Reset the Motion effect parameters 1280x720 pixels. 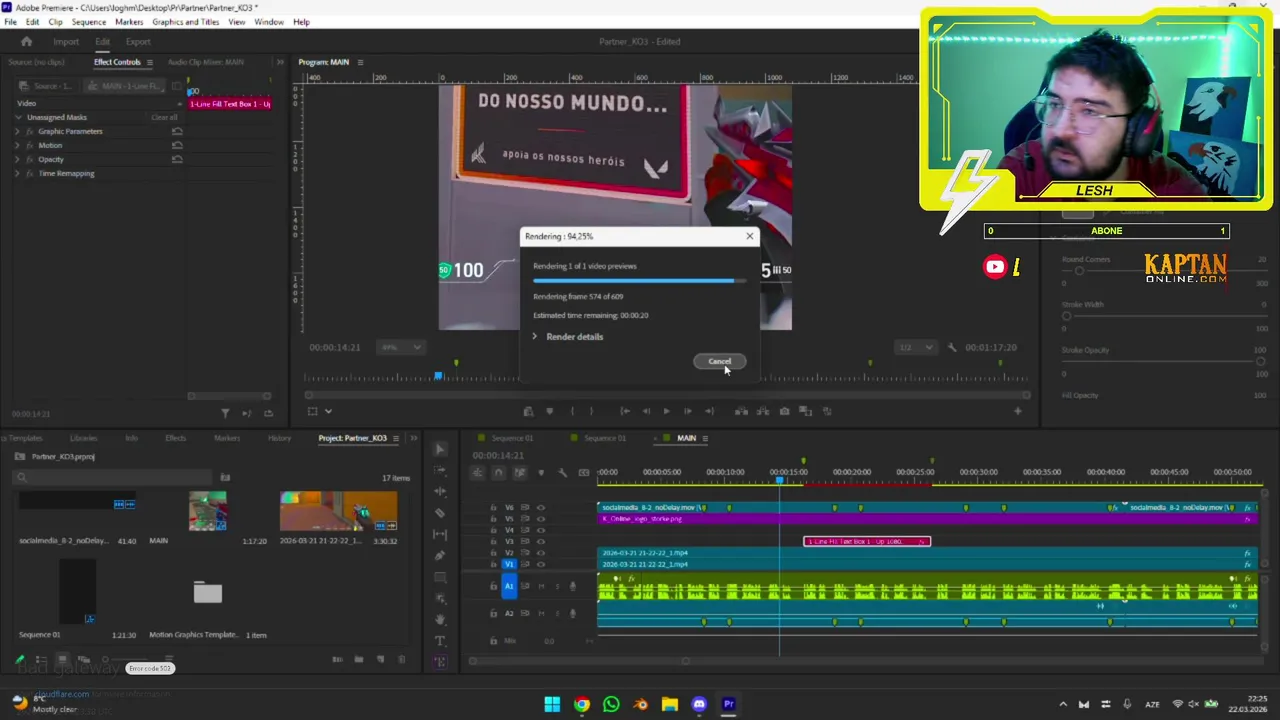tap(177, 145)
